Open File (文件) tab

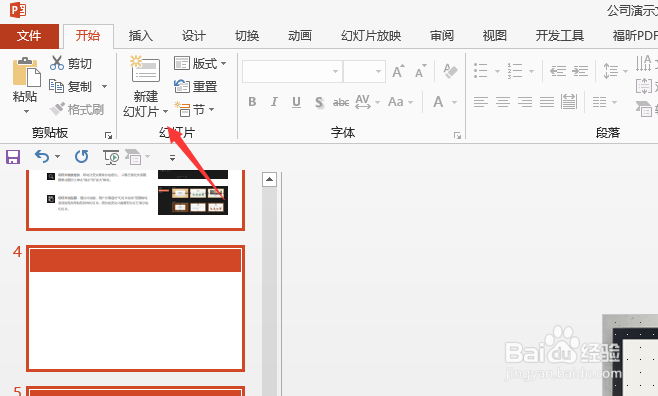(x=29, y=36)
